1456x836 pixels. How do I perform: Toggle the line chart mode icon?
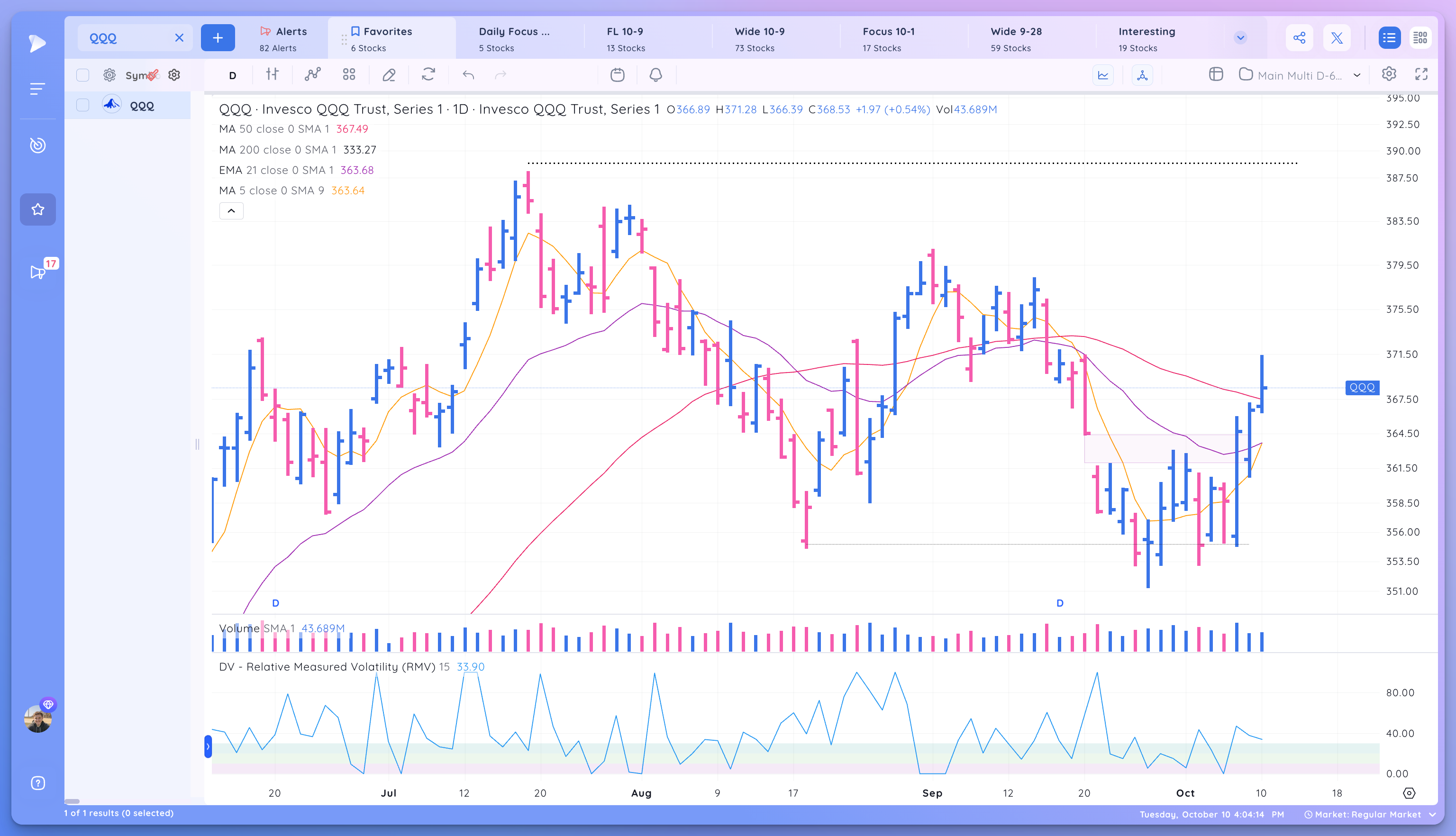point(1103,75)
